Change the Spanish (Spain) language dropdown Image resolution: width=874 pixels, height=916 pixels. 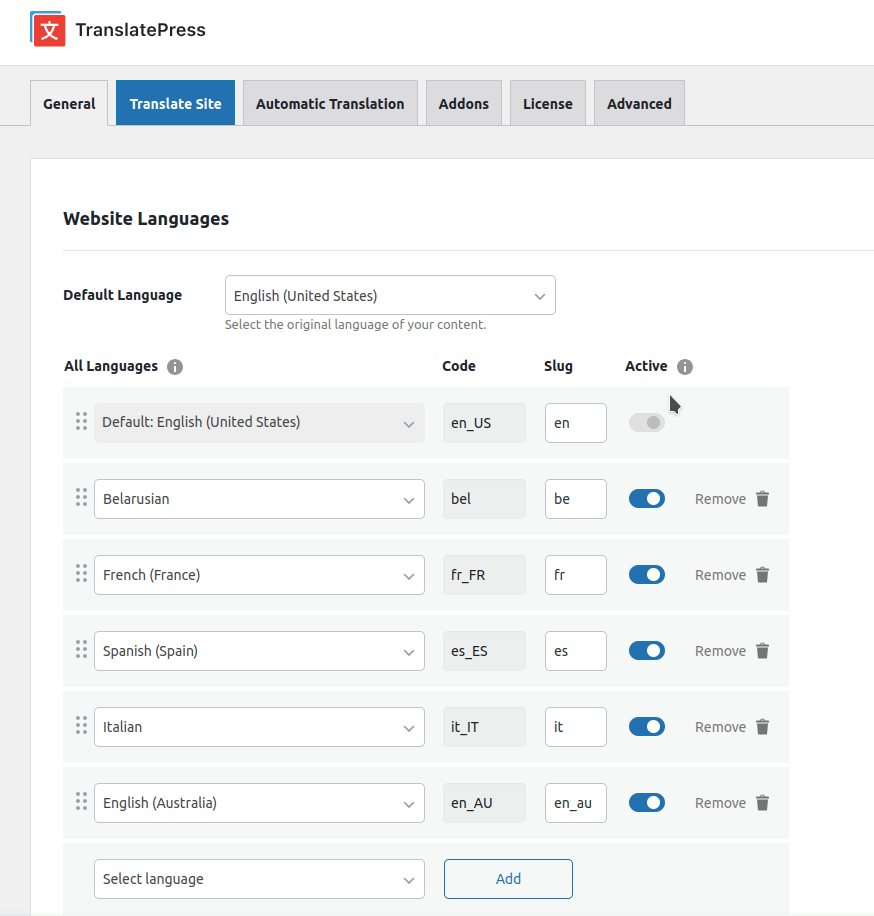tap(259, 651)
